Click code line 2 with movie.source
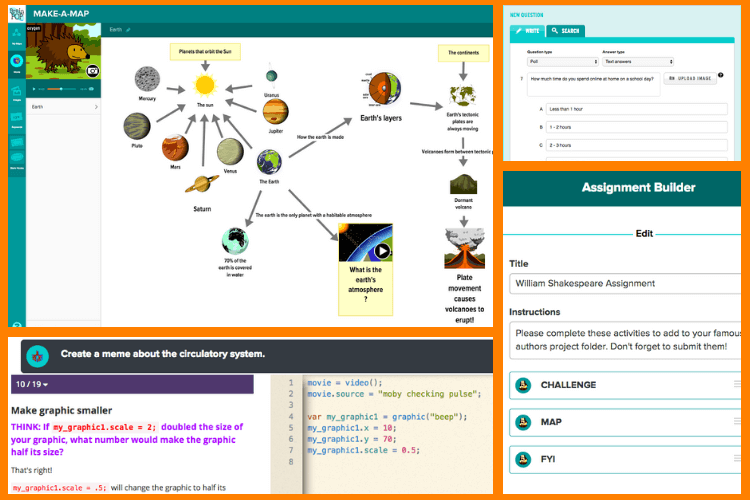The width and height of the screenshot is (750, 500). [x=394, y=394]
